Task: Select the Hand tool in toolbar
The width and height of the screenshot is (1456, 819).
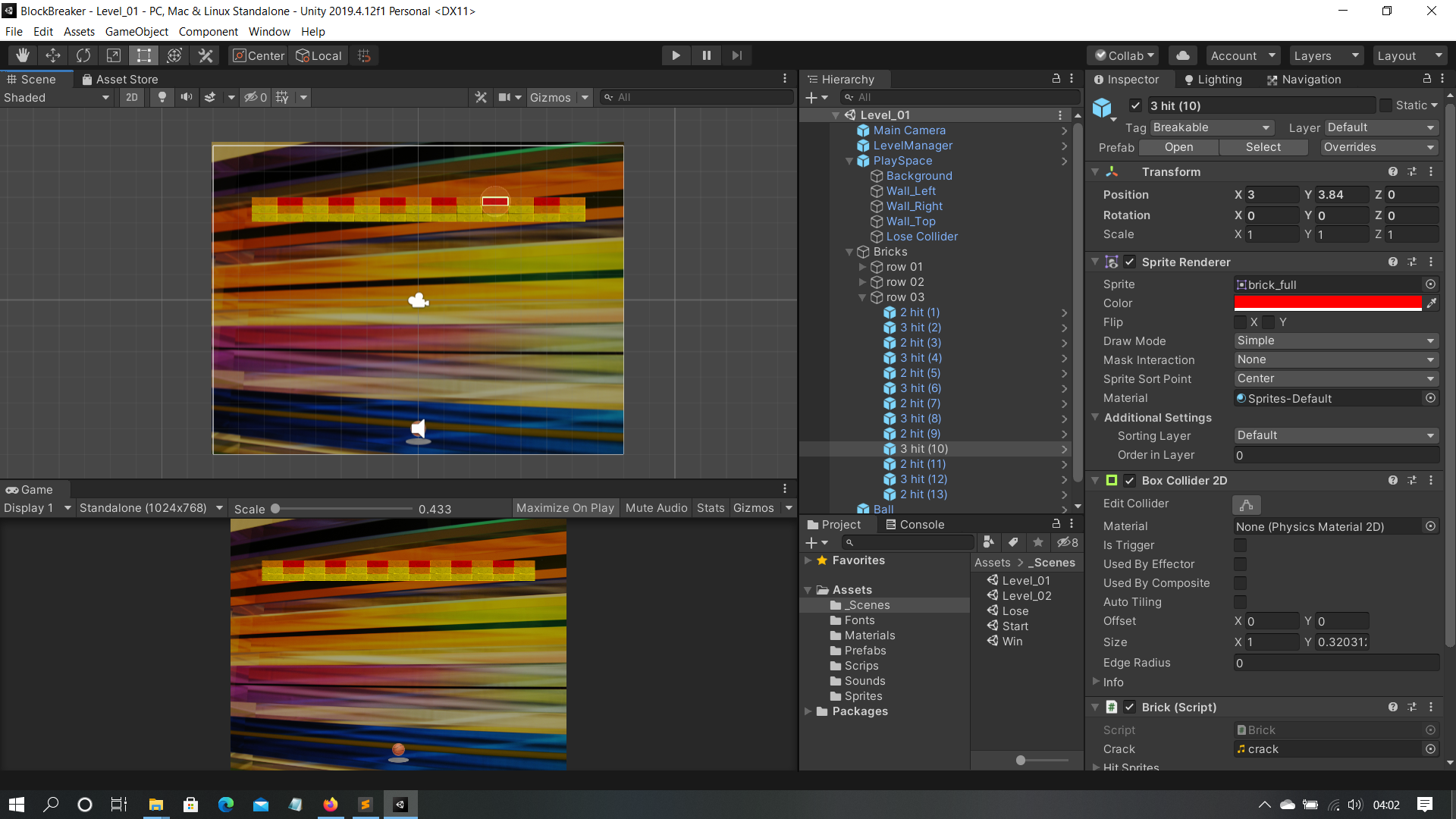Action: click(23, 55)
